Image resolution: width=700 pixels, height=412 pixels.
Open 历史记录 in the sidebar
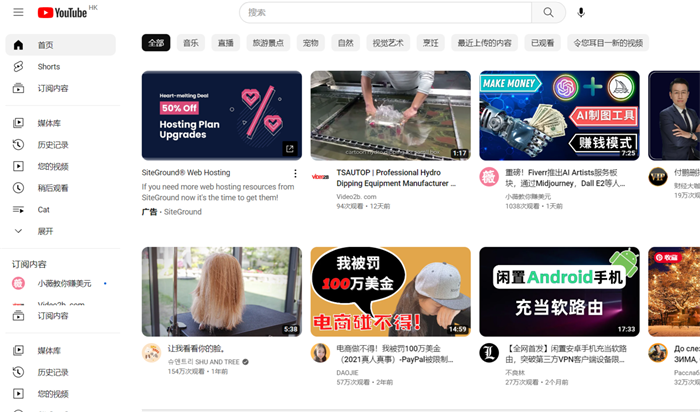[x=52, y=145]
